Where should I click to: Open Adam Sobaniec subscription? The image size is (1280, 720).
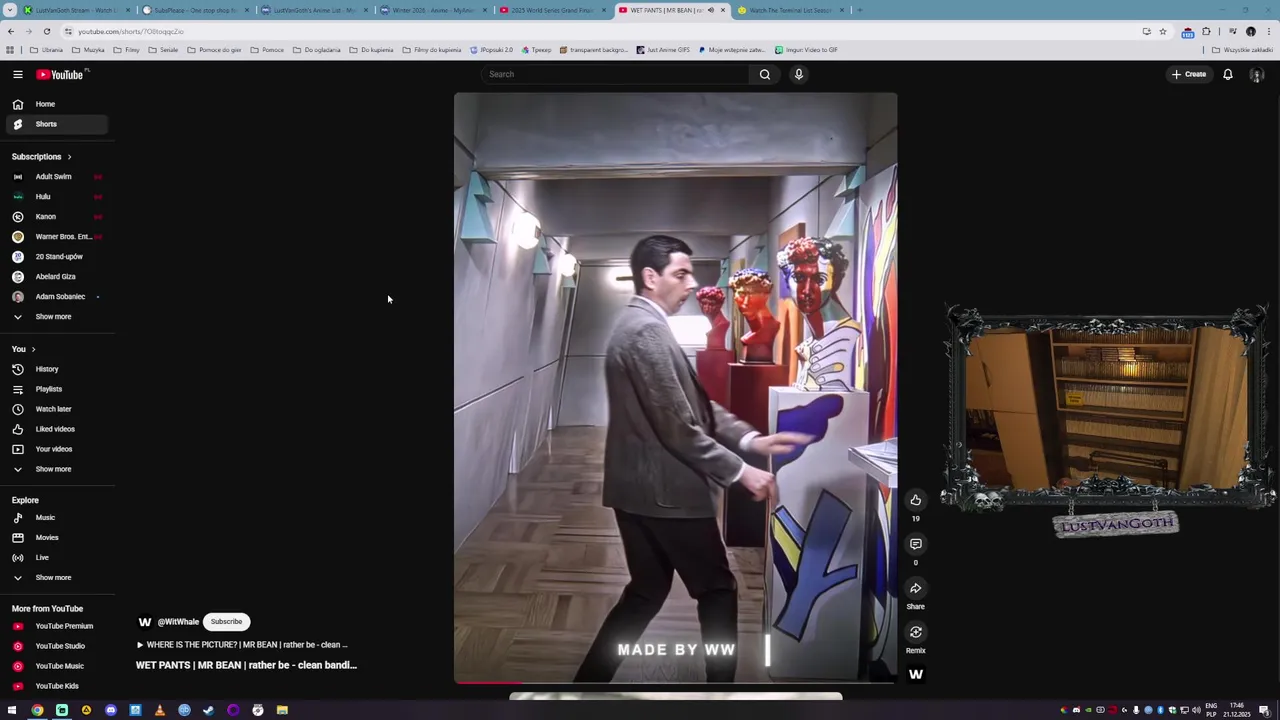pyautogui.click(x=57, y=297)
